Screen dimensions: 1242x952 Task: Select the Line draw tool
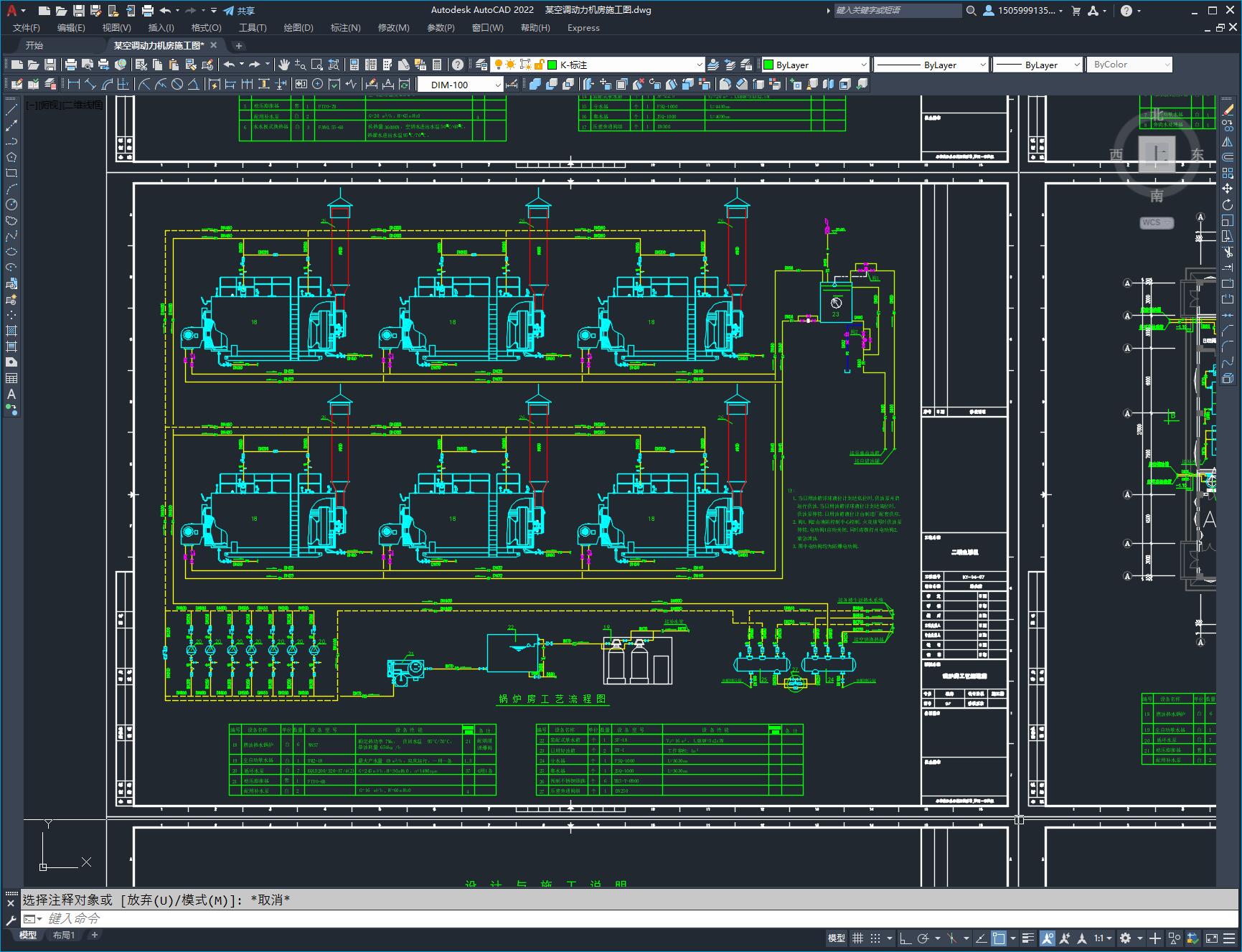11,110
